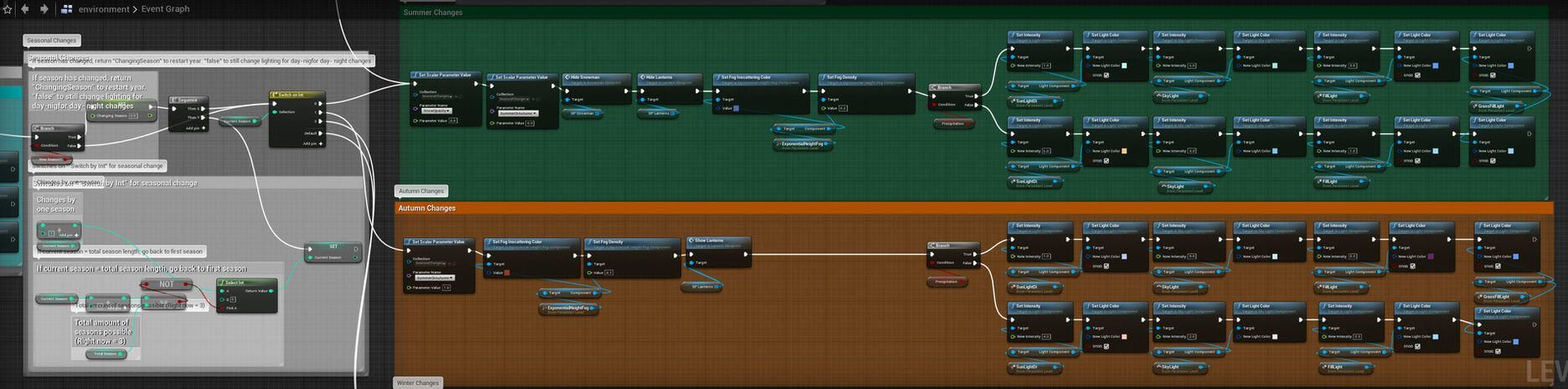Edit the Changing Season value field
Viewport: 1568px width, 389px height.
(x=134, y=116)
